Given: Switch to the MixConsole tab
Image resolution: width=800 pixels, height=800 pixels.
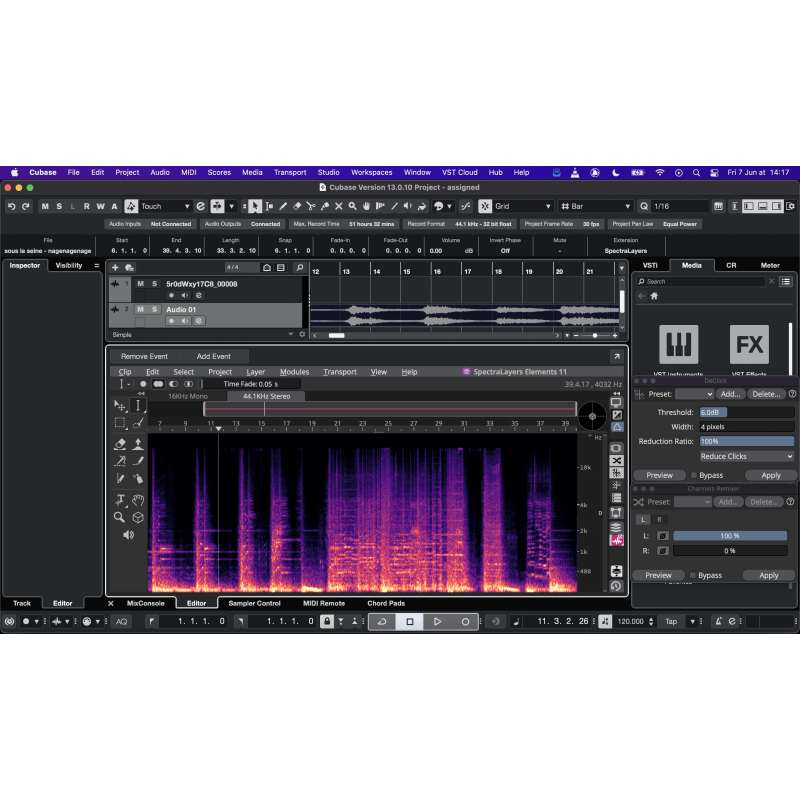Looking at the screenshot, I should pos(145,603).
